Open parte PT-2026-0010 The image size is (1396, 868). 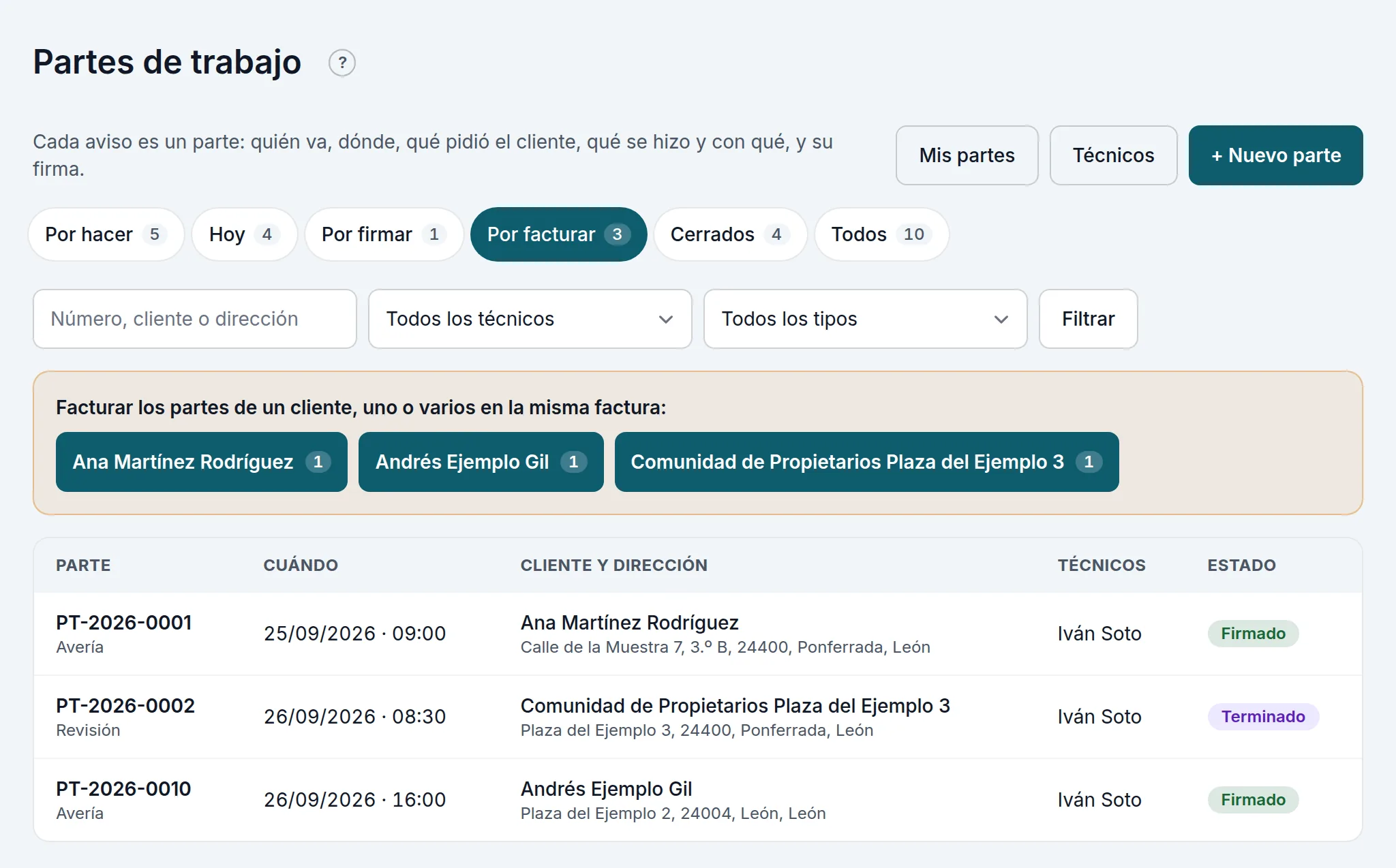coord(123,789)
